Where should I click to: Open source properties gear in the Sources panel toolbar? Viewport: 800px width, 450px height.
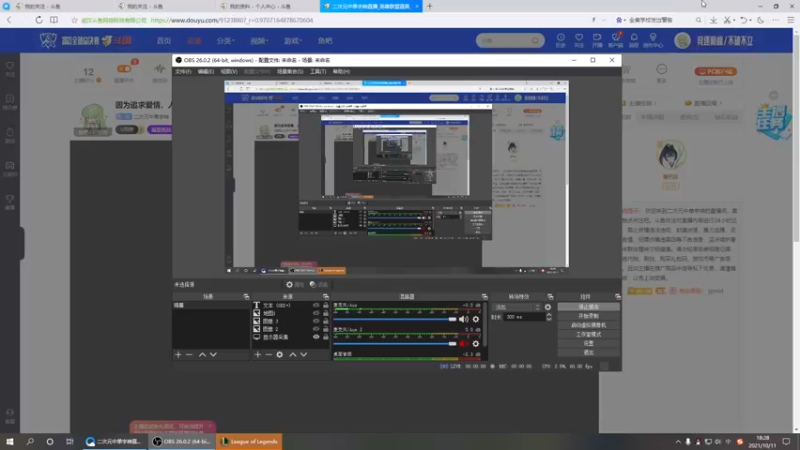tap(280, 355)
